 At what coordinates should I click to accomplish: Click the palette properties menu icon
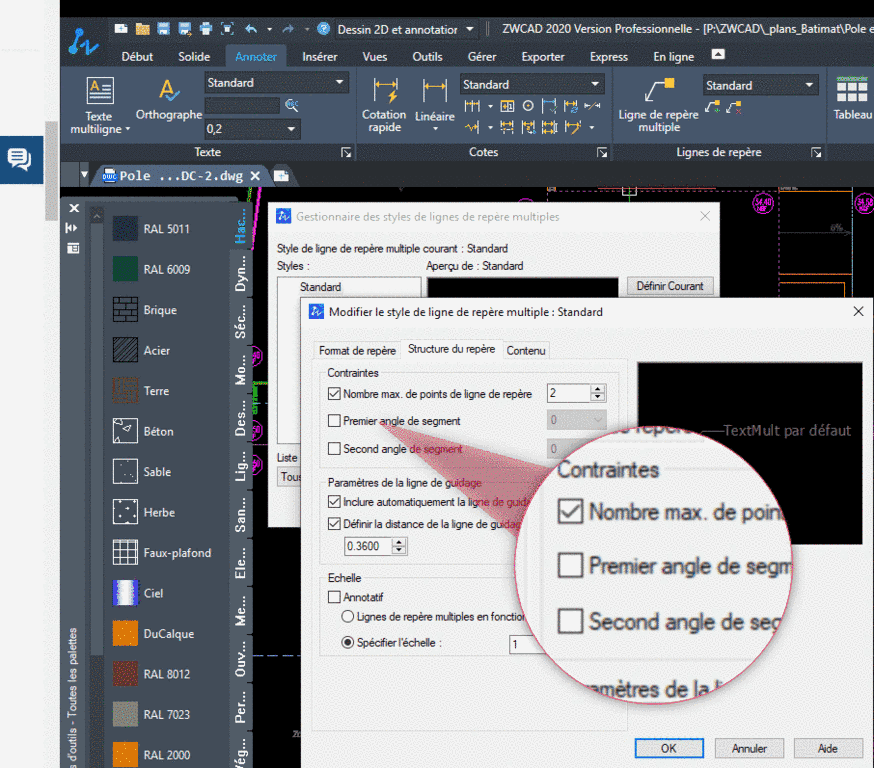[x=73, y=248]
